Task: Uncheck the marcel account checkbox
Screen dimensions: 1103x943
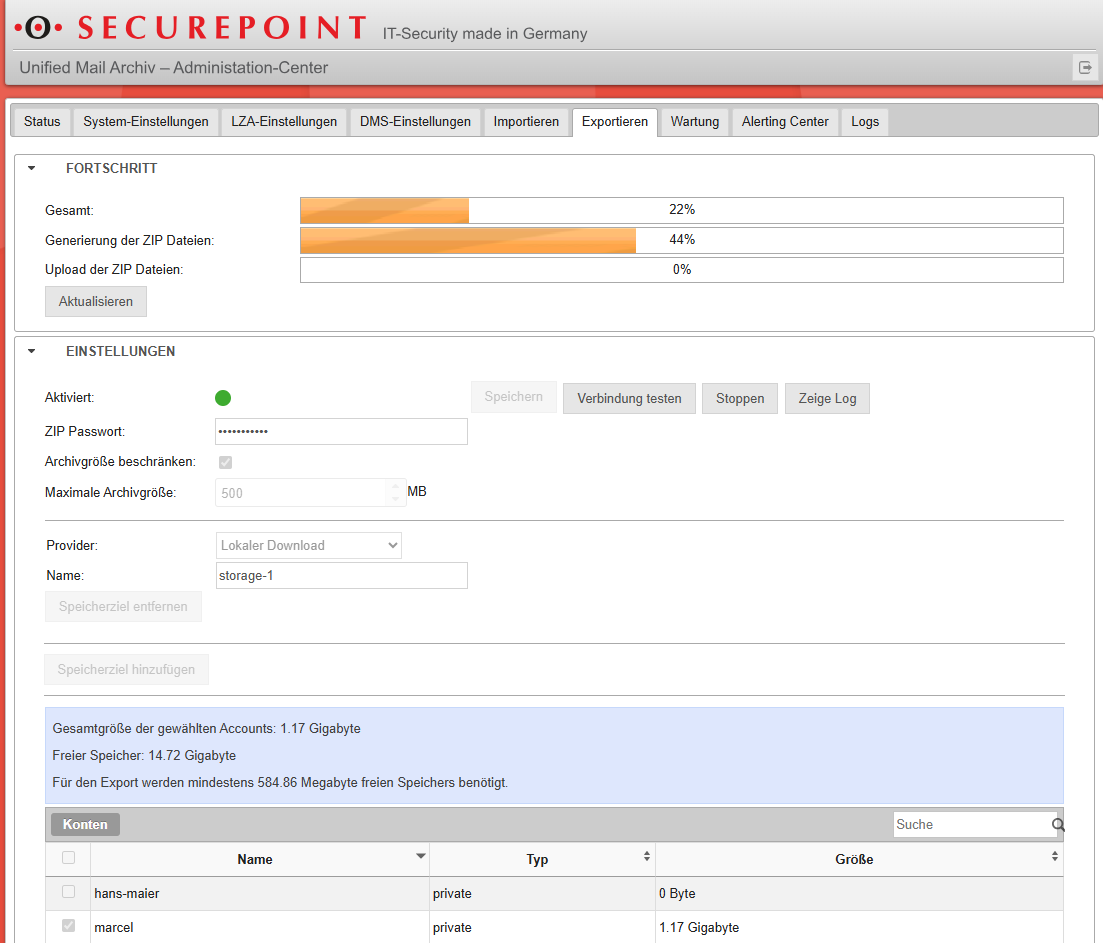Action: point(68,925)
